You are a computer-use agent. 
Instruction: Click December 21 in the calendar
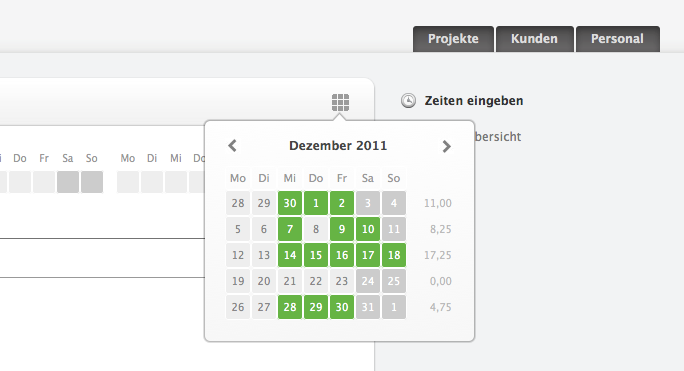pos(290,281)
